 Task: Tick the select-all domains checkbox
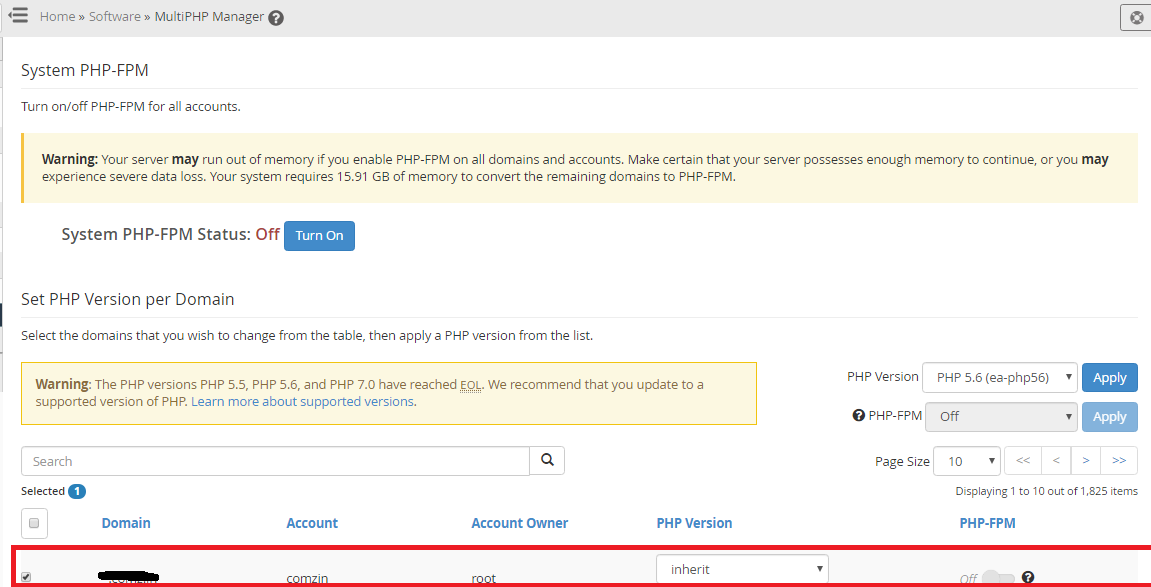pyautogui.click(x=34, y=523)
